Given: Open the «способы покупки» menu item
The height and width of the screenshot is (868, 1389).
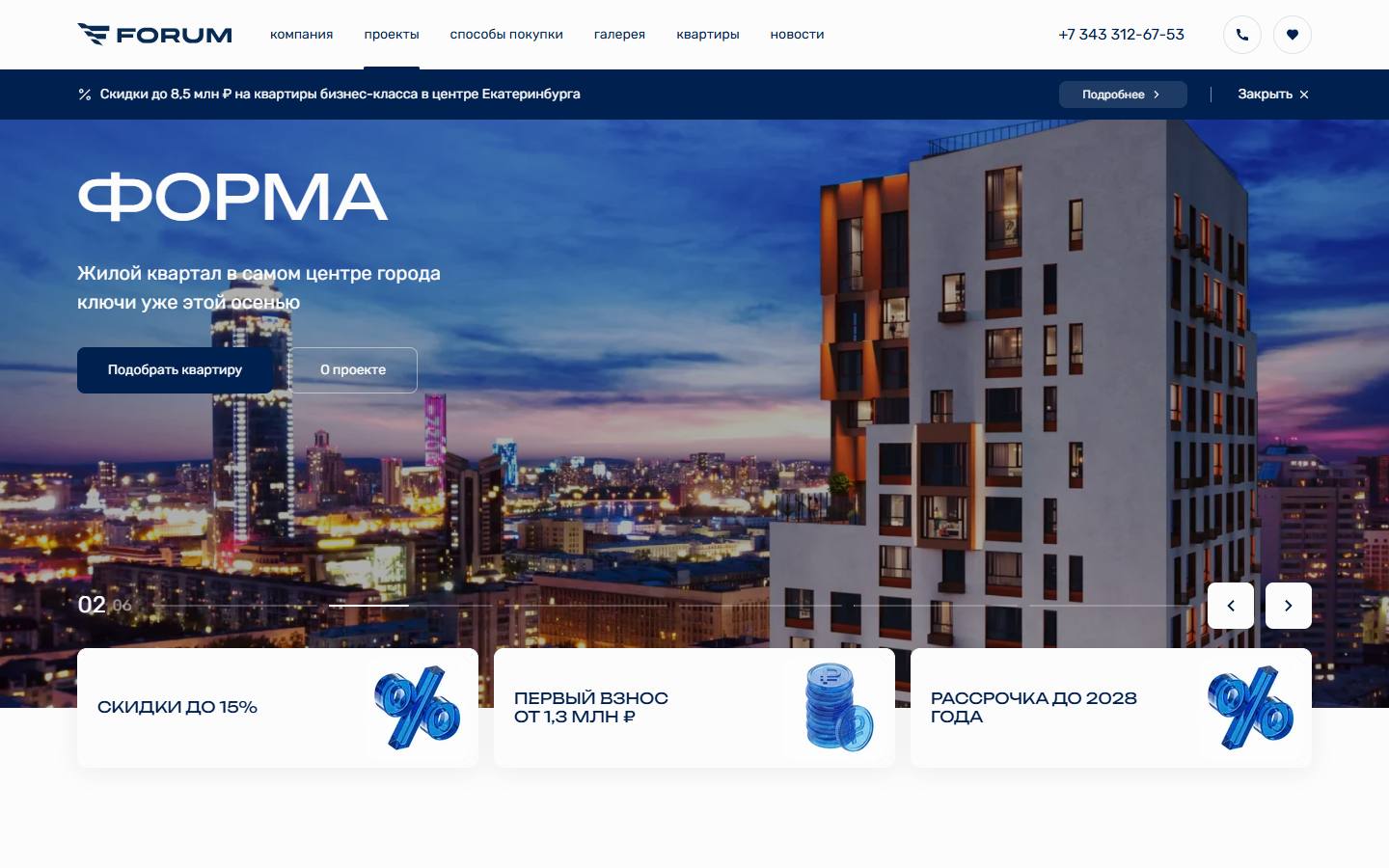Looking at the screenshot, I should (x=506, y=35).
